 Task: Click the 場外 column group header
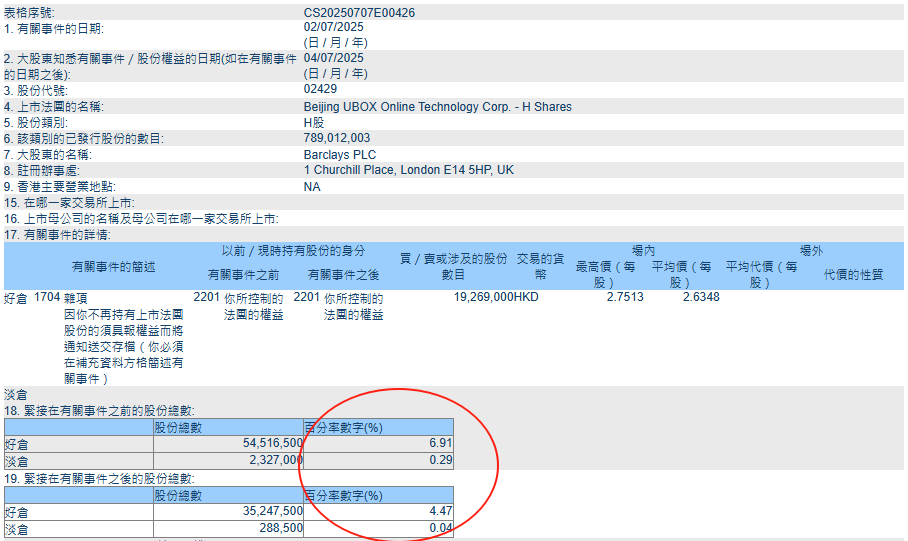click(811, 251)
